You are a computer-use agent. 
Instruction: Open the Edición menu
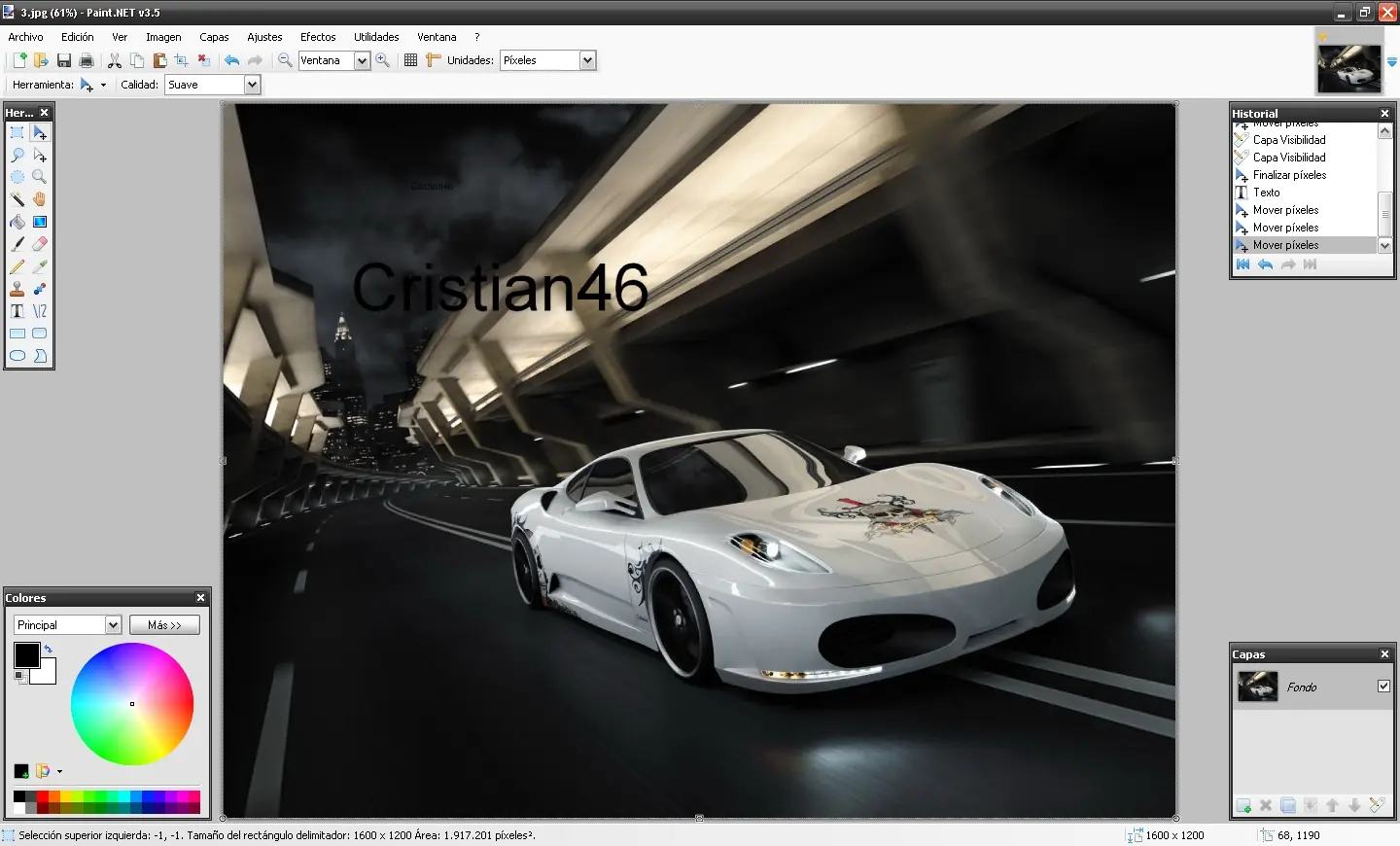point(78,37)
